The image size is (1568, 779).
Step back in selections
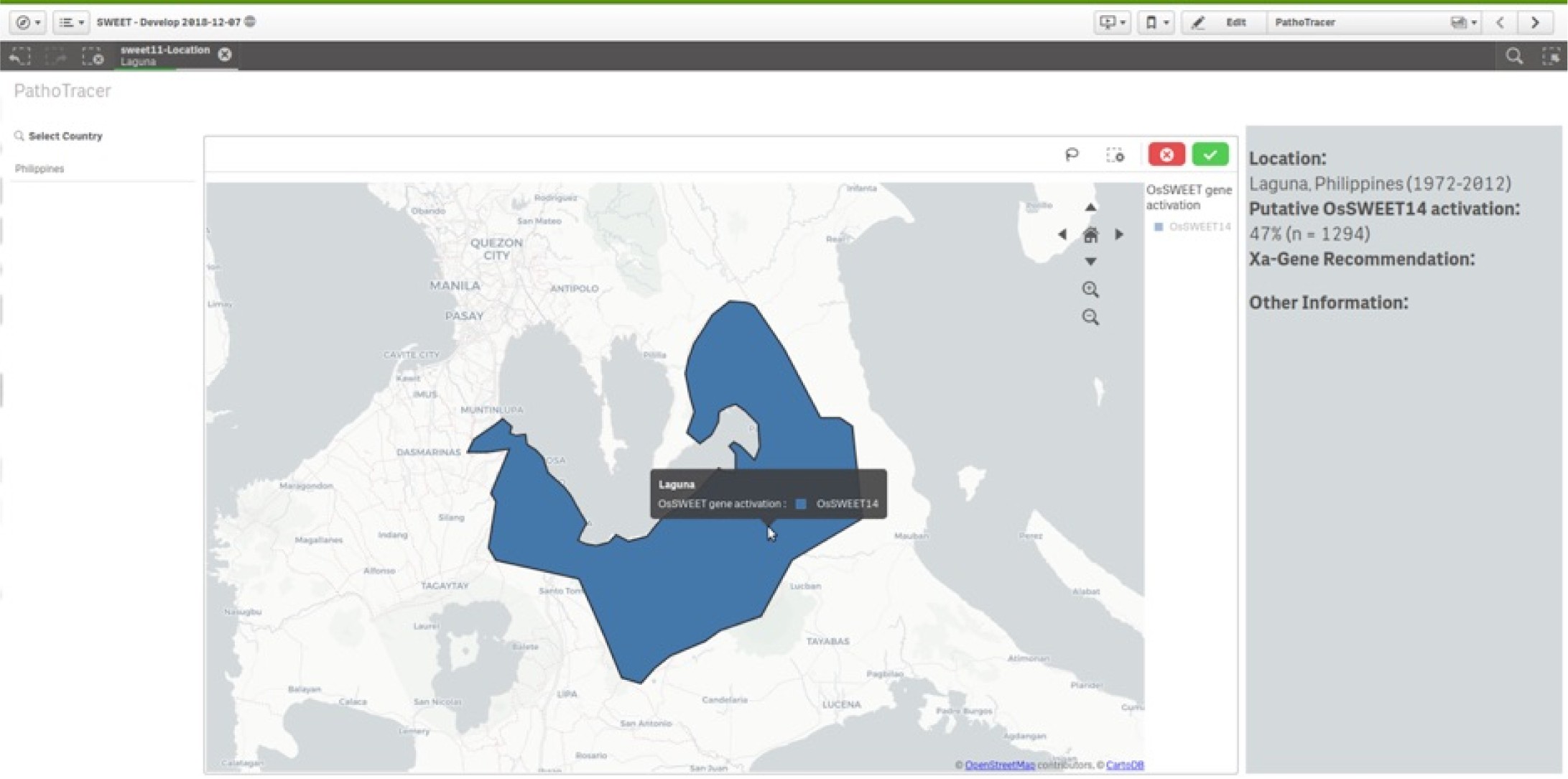click(x=19, y=56)
